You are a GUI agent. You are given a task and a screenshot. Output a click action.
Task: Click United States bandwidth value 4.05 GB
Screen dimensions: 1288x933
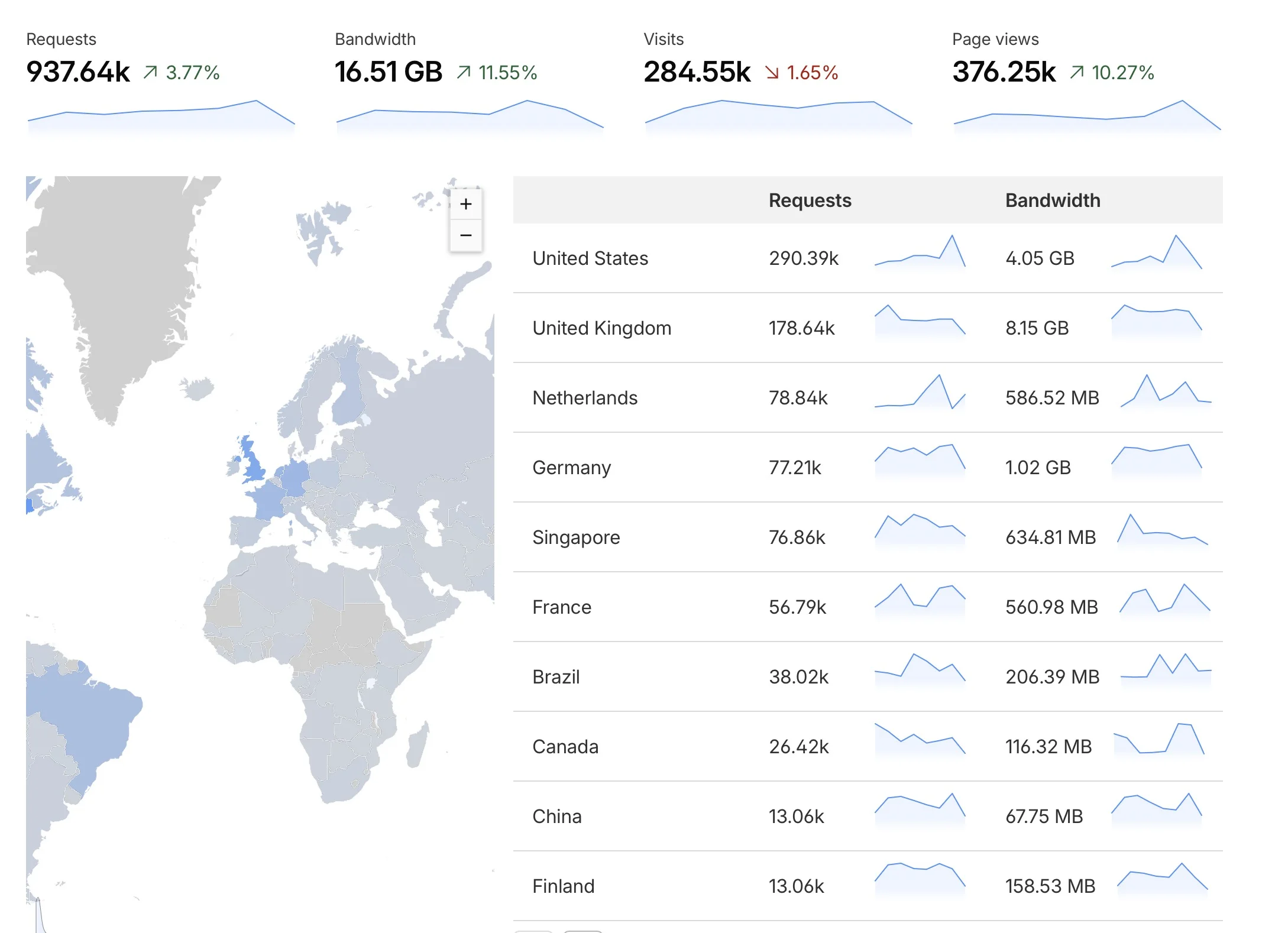pyautogui.click(x=1040, y=258)
